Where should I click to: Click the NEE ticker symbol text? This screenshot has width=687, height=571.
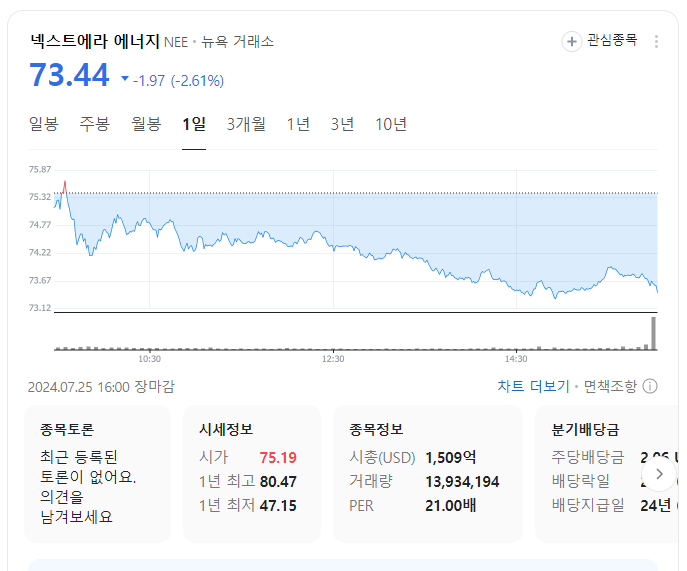point(176,42)
